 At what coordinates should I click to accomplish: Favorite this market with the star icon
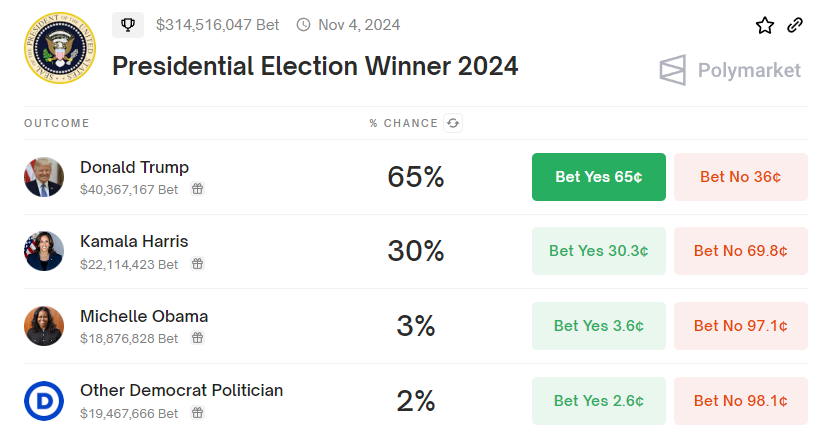(765, 26)
